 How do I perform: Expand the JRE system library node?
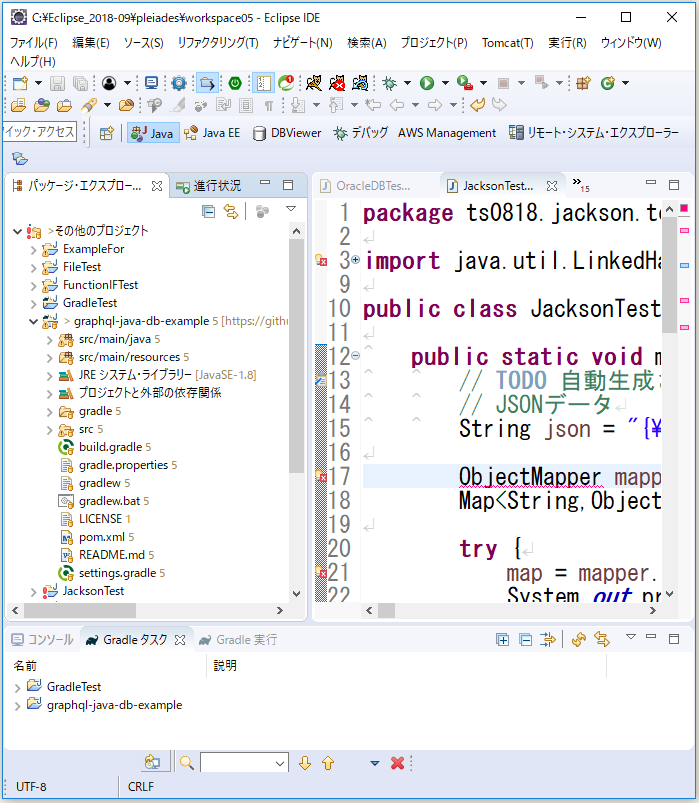[50, 376]
